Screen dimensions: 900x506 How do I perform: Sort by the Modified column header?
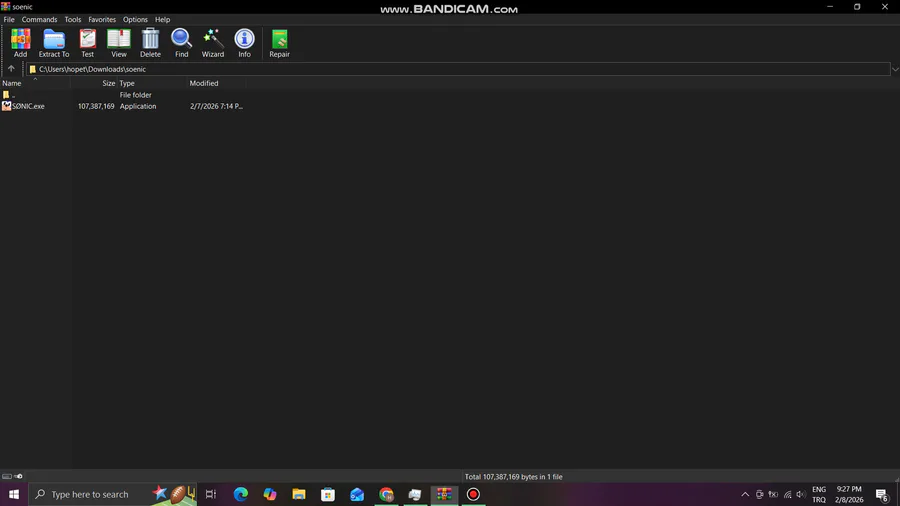pyautogui.click(x=216, y=83)
